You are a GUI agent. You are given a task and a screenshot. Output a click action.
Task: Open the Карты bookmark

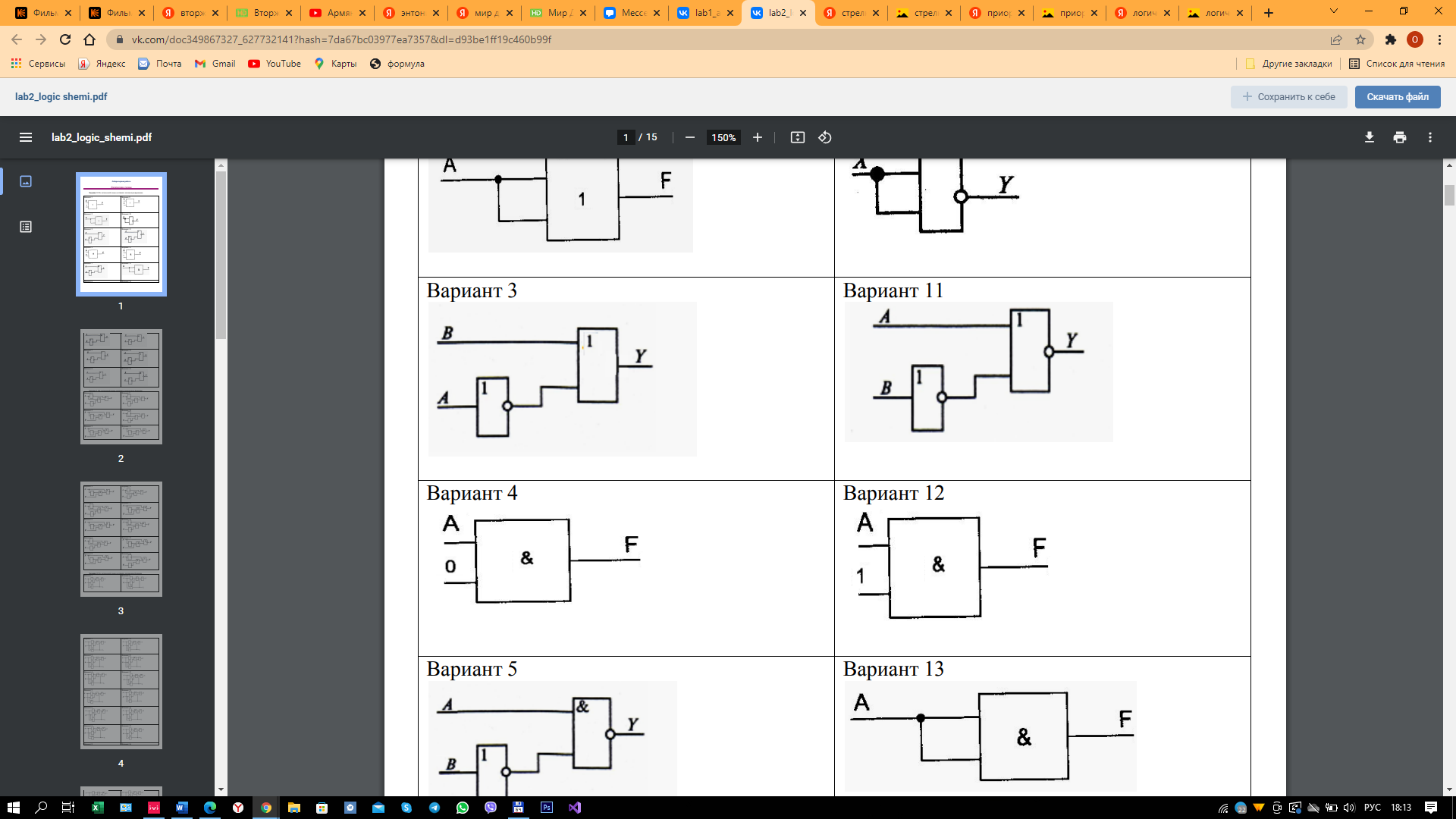pos(335,64)
